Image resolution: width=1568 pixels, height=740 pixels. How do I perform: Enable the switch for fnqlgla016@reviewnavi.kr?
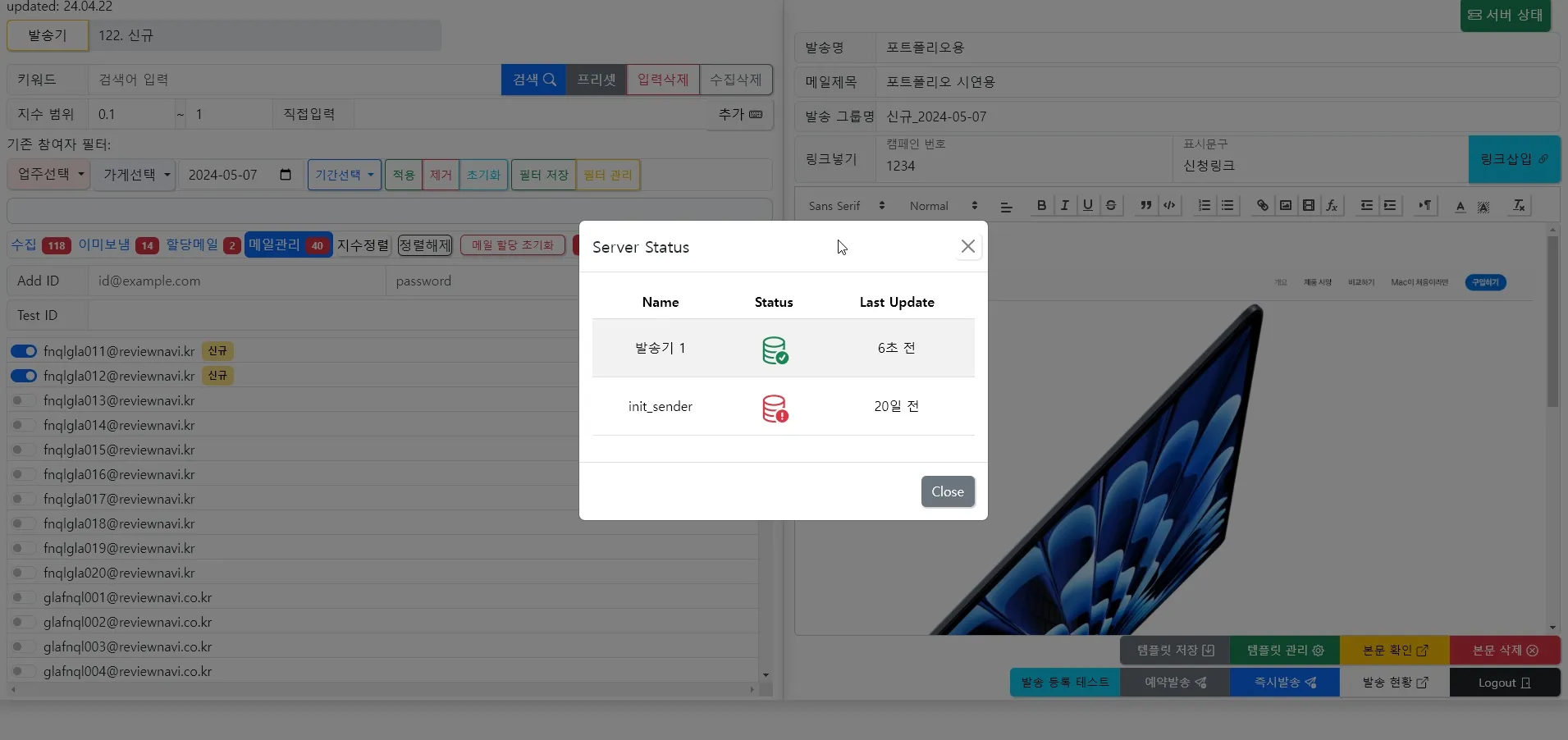point(24,474)
